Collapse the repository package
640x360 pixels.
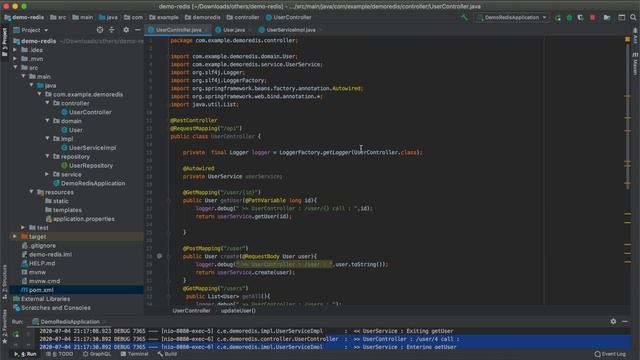[x=47, y=156]
